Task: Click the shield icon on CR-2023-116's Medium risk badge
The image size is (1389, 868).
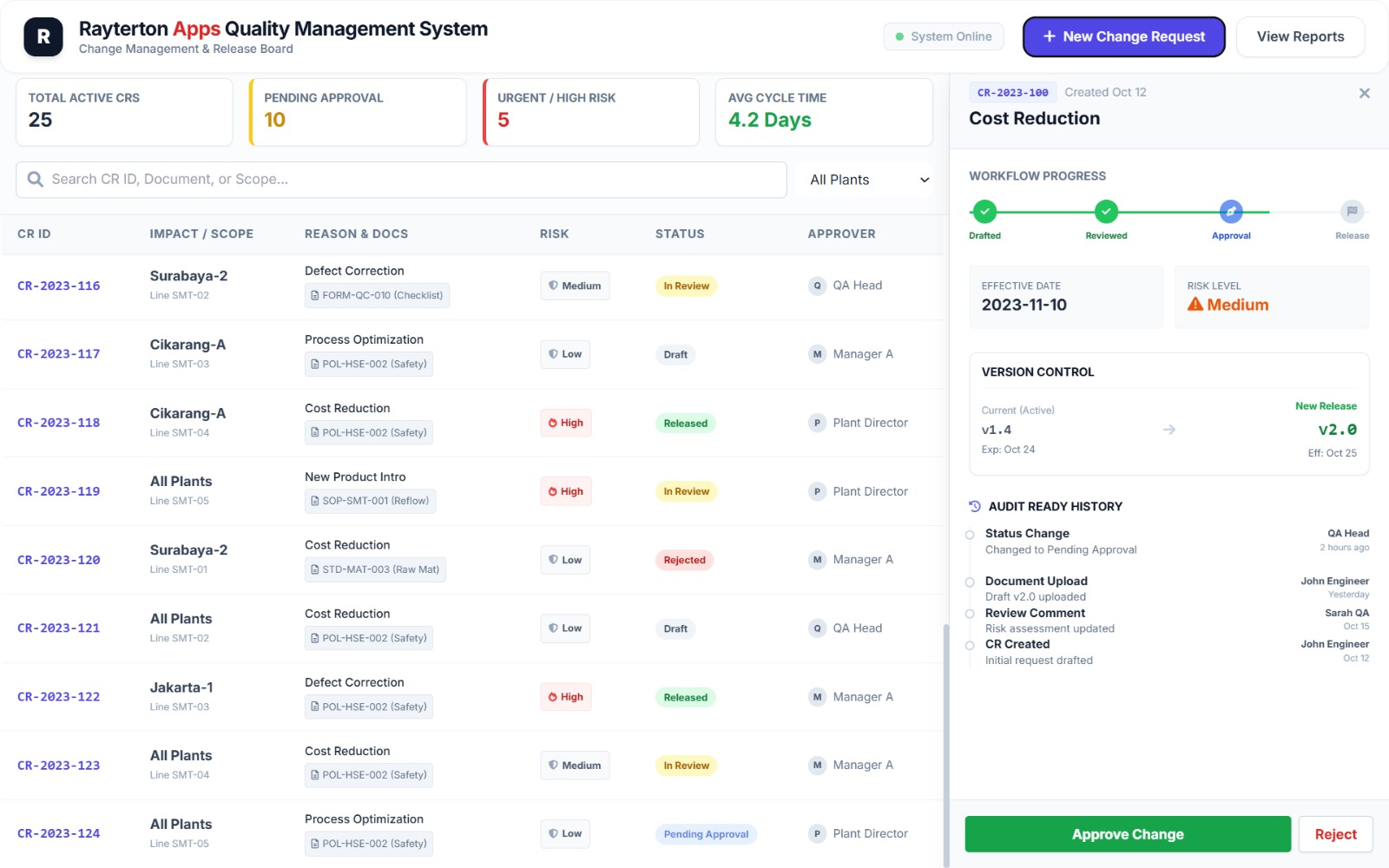Action: [x=554, y=286]
